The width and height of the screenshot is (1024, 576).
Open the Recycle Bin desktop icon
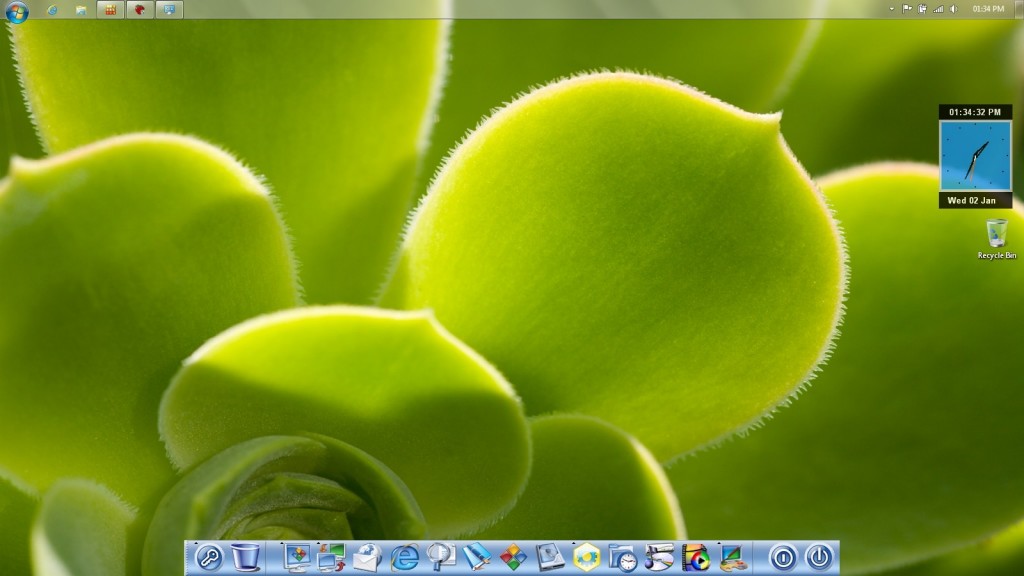click(996, 236)
